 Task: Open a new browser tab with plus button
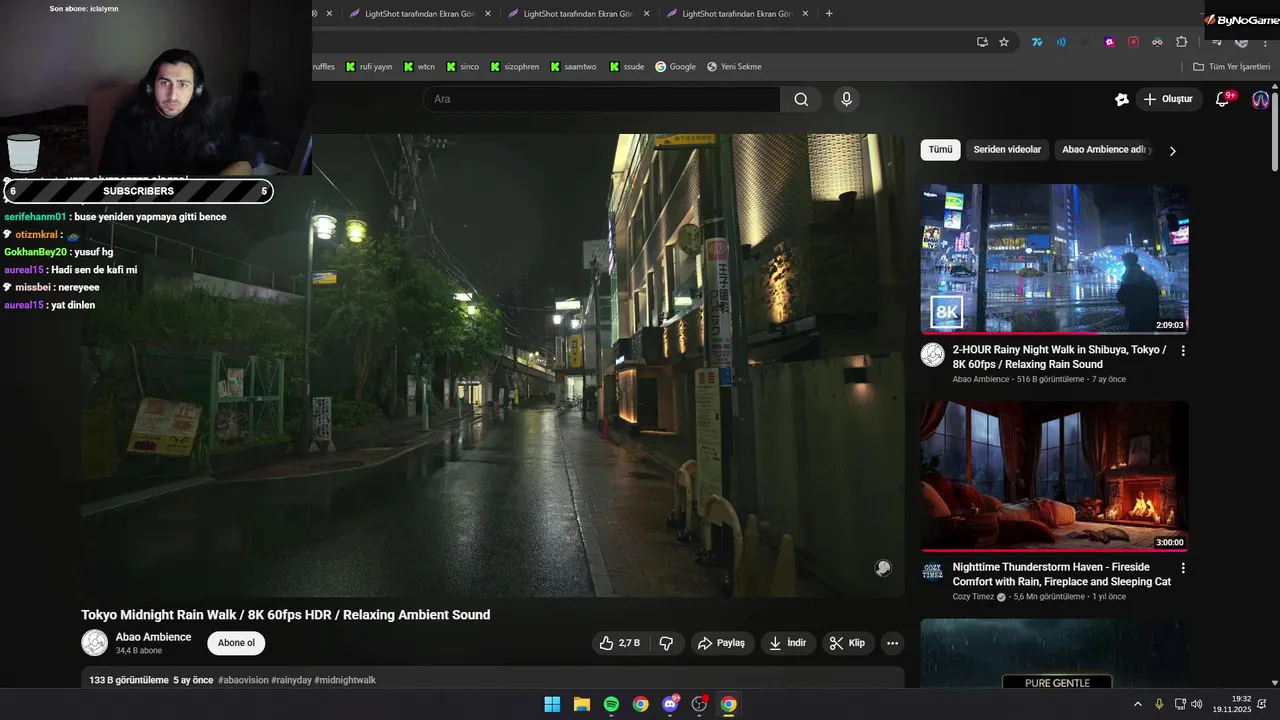click(x=829, y=14)
